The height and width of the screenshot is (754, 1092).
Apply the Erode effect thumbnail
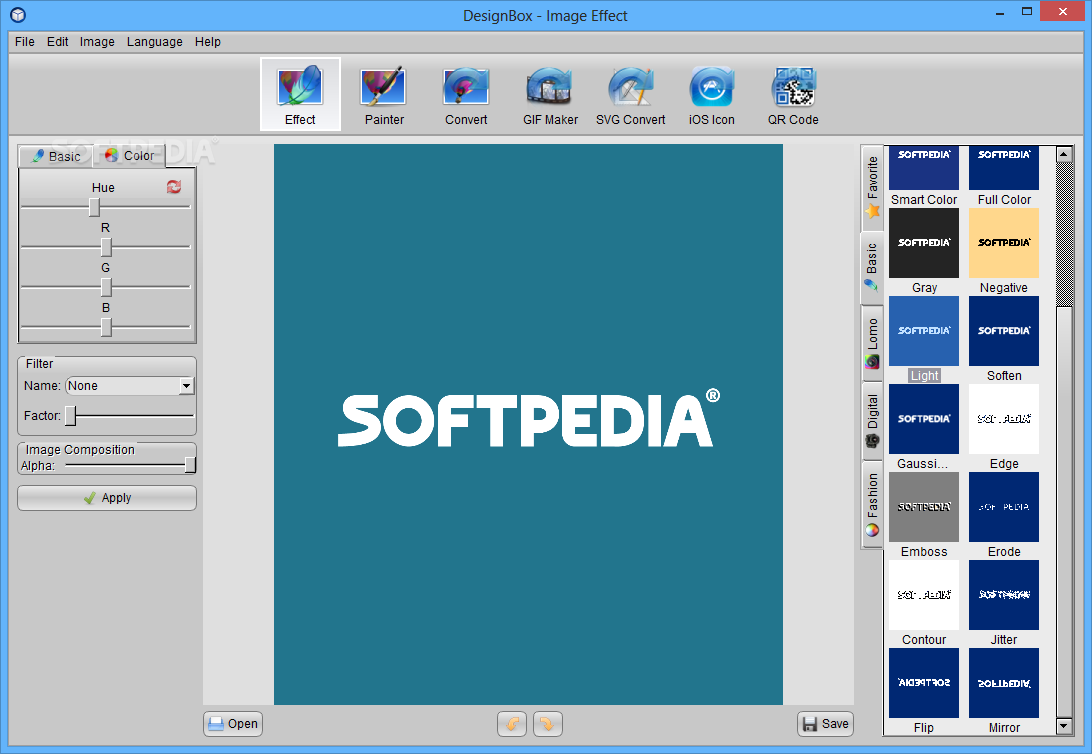click(x=1004, y=507)
